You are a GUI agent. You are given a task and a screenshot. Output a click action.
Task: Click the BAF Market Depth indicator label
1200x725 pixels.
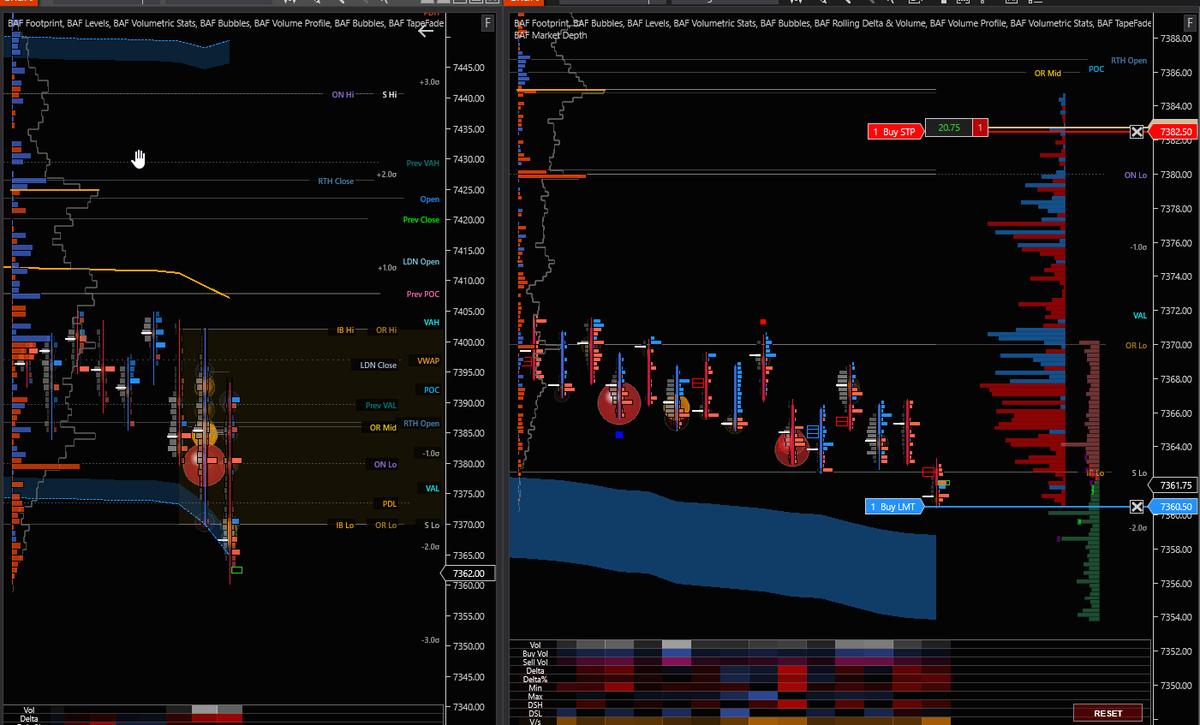click(551, 35)
